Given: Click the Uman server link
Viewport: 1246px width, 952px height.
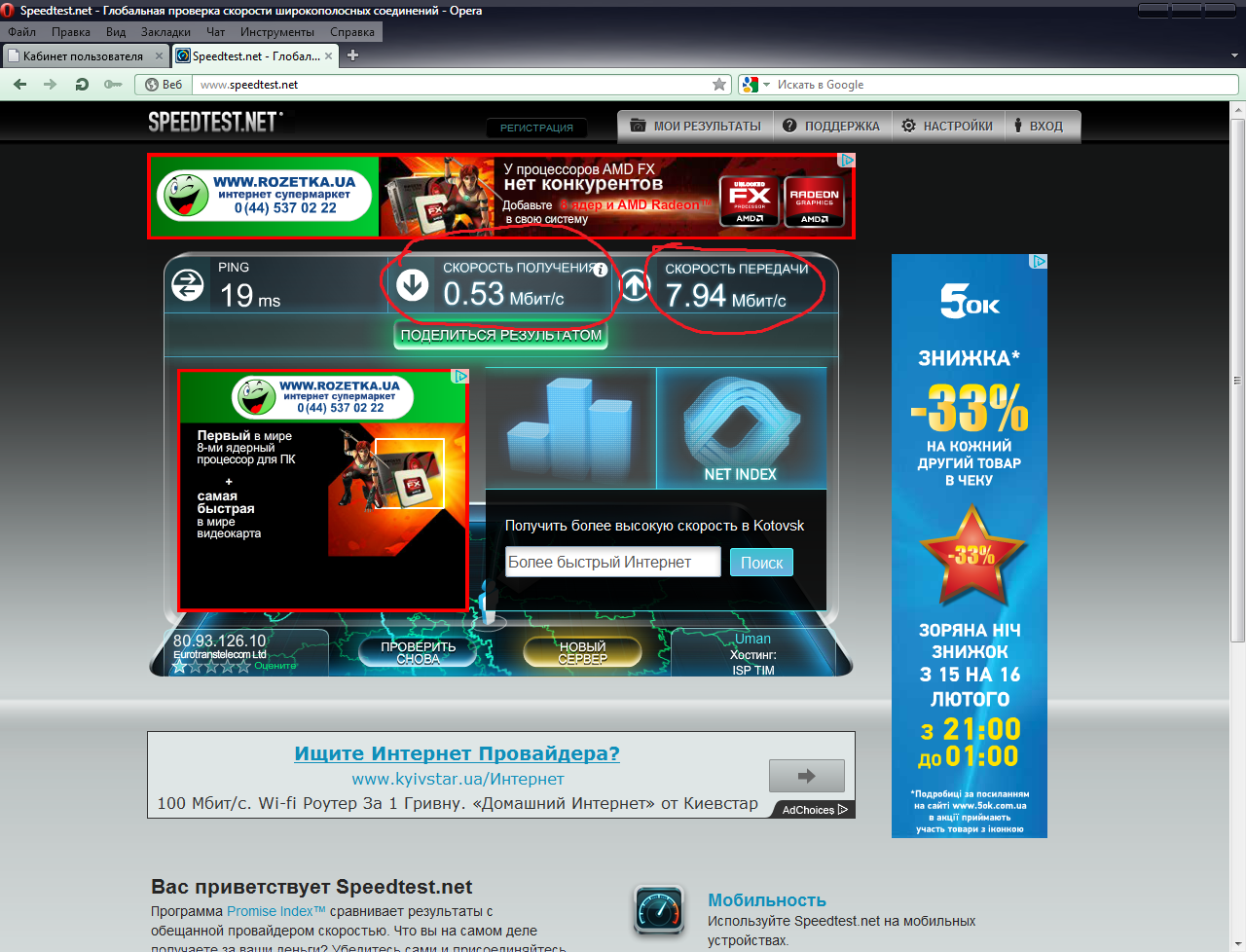Looking at the screenshot, I should [x=752, y=639].
